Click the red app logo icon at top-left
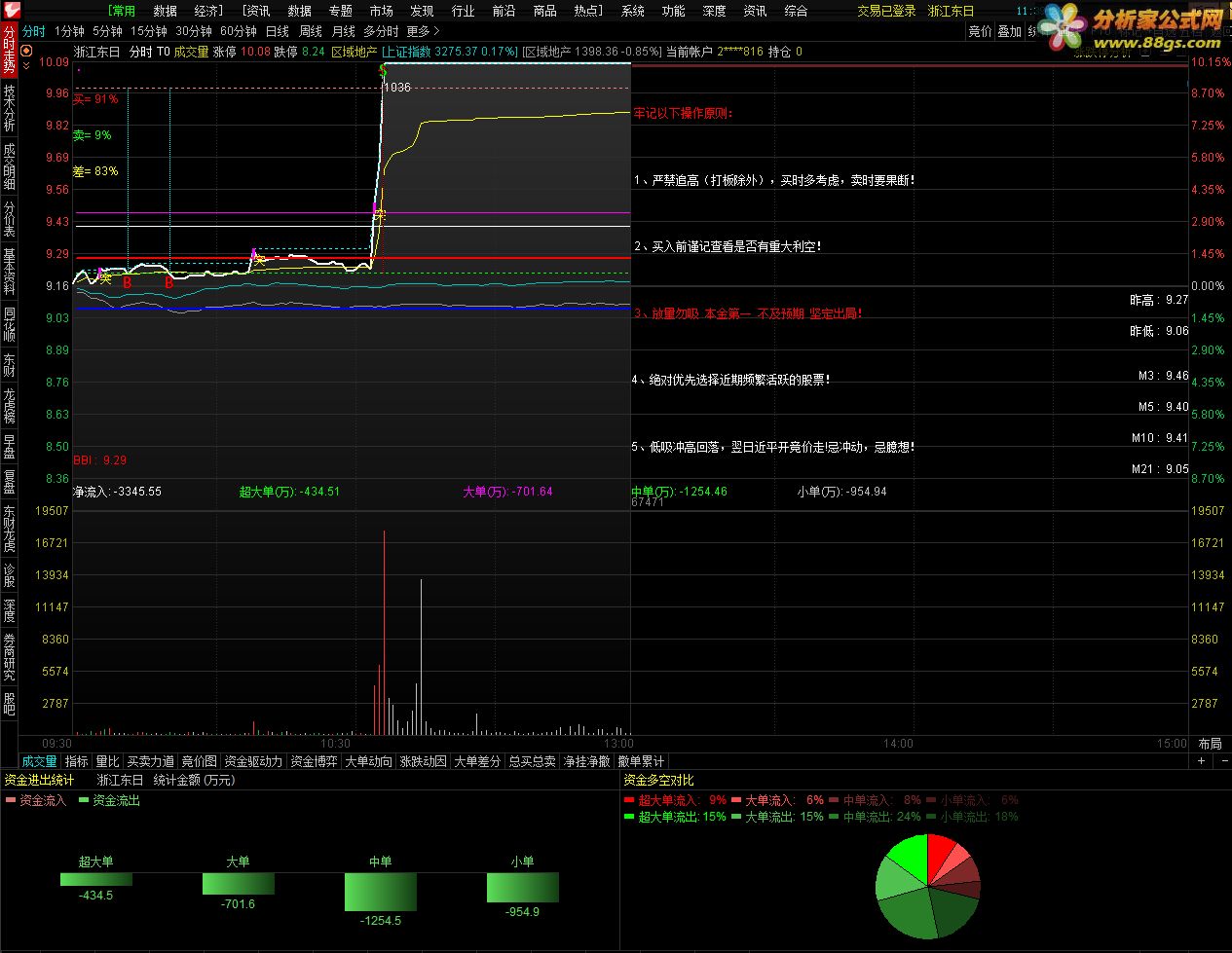The width and height of the screenshot is (1232, 953). tap(10, 10)
